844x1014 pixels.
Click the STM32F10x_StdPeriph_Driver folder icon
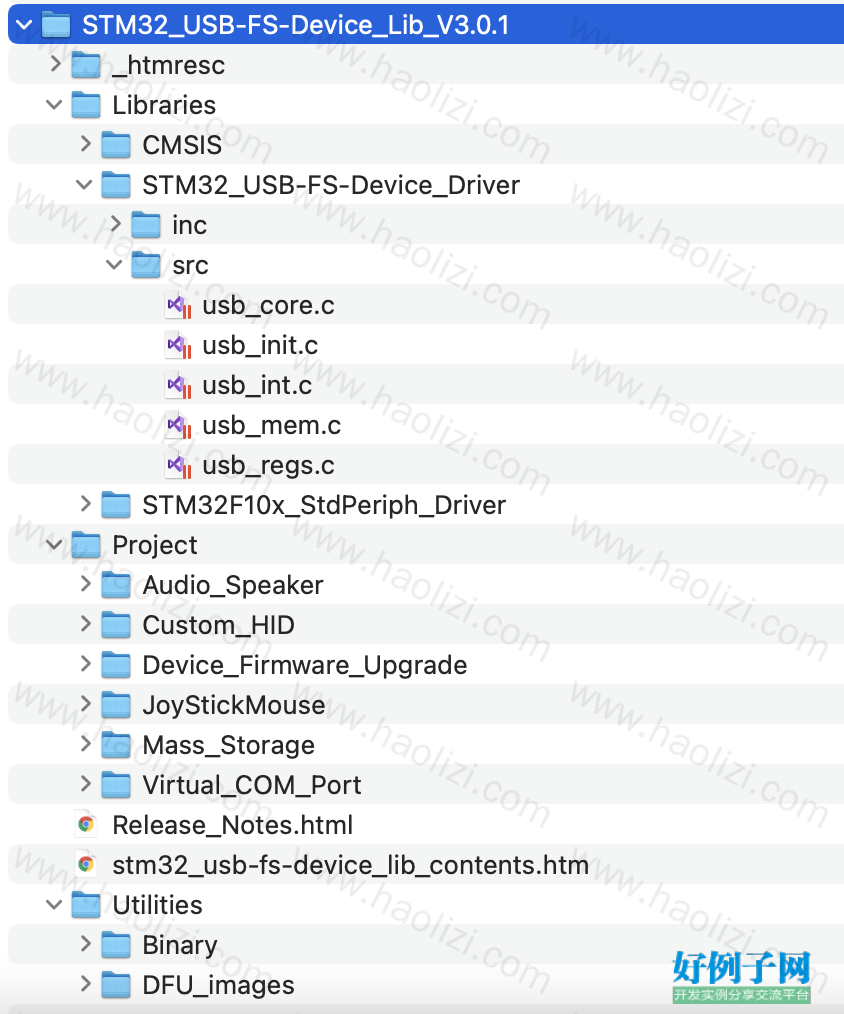[x=116, y=505]
